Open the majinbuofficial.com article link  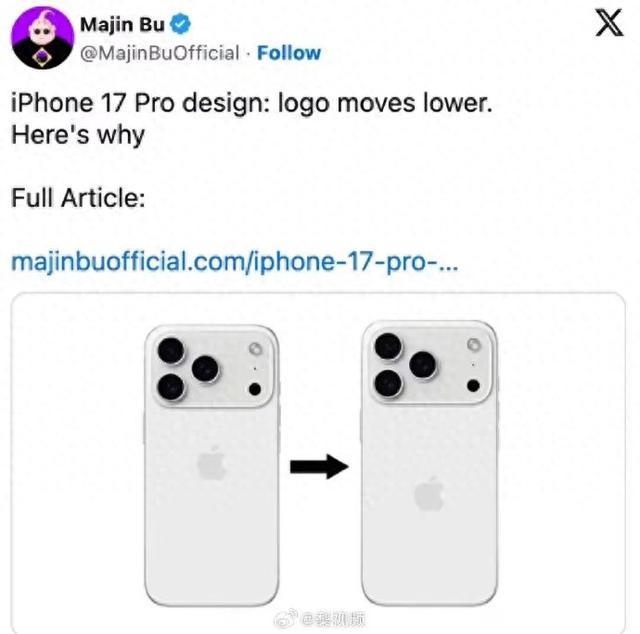pyautogui.click(x=235, y=262)
